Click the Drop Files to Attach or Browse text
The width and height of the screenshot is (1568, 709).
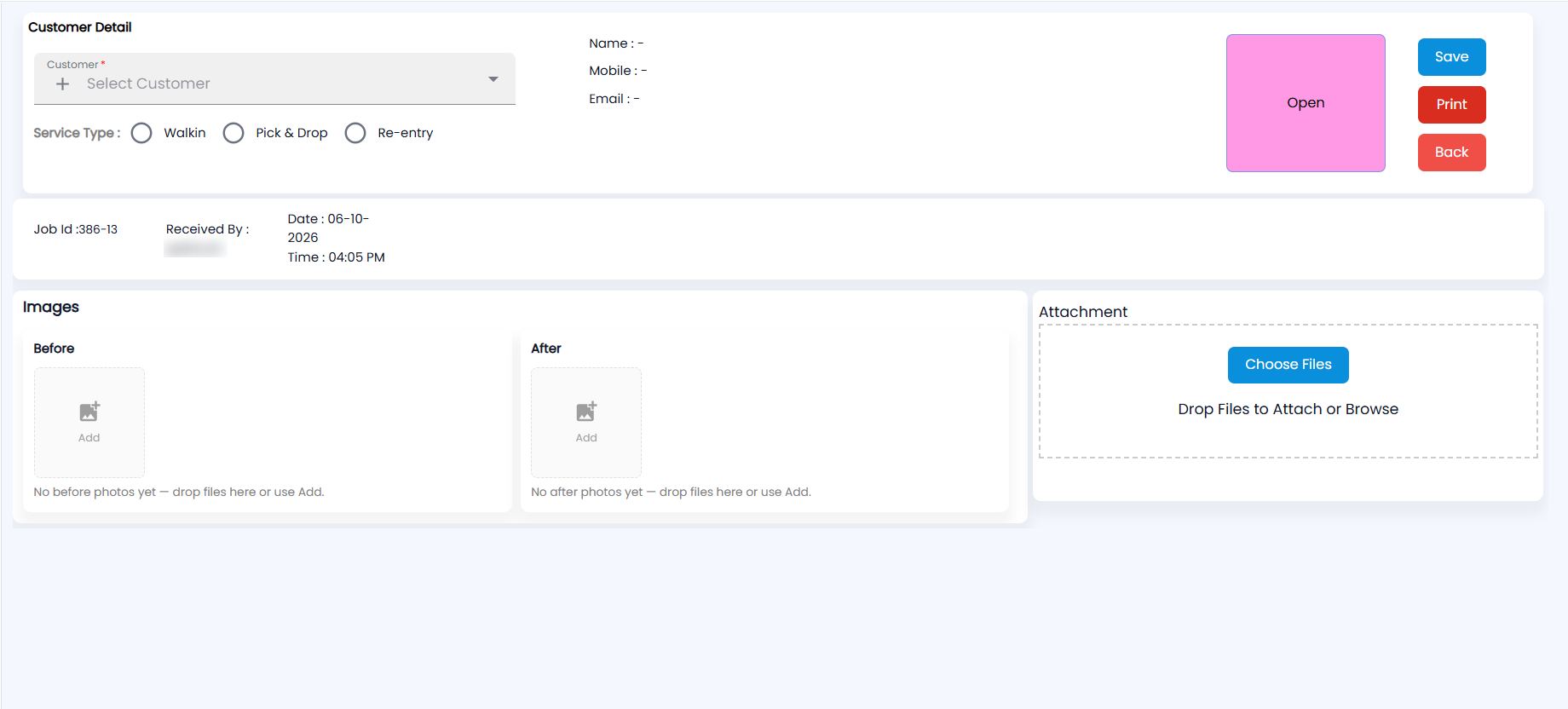[x=1288, y=409]
